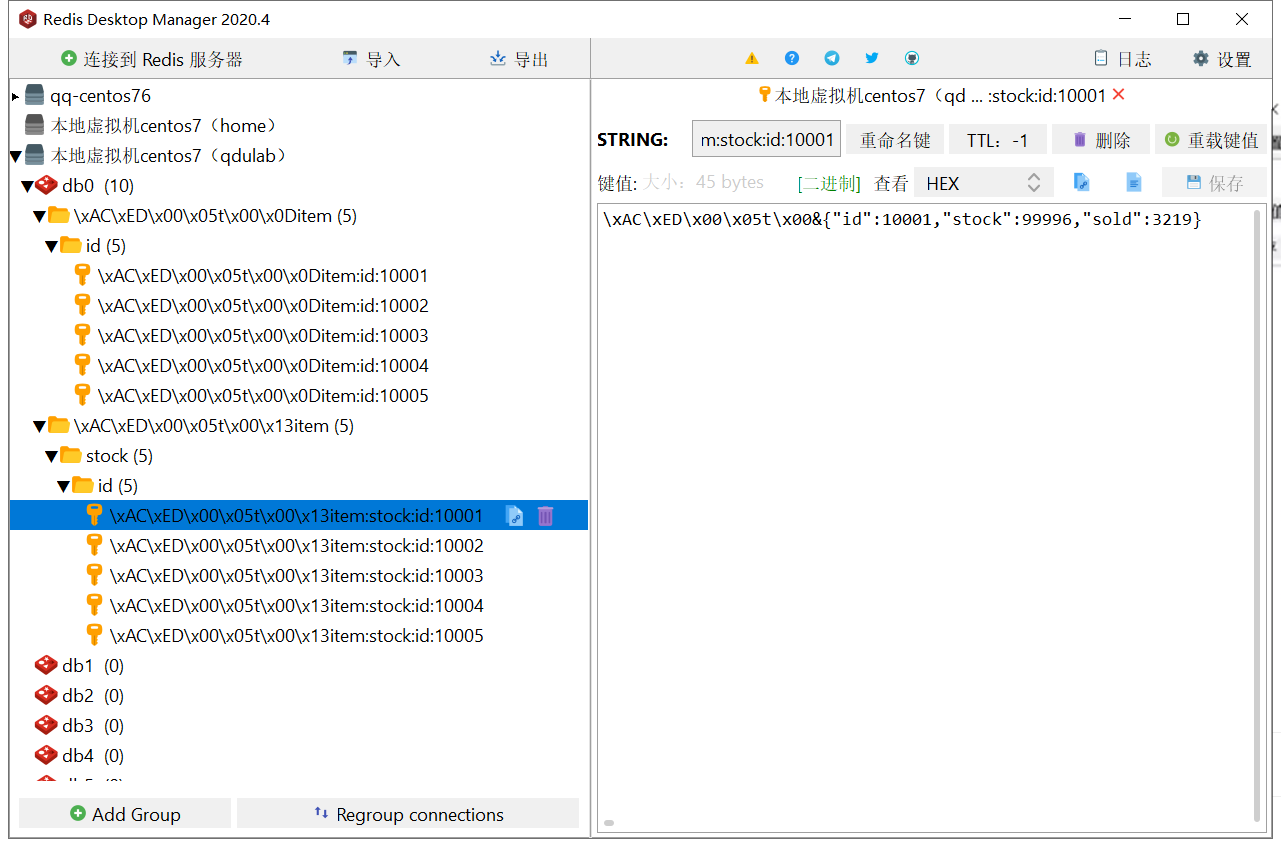The image size is (1281, 847).
Task: Click the db4 database icon
Action: click(47, 755)
